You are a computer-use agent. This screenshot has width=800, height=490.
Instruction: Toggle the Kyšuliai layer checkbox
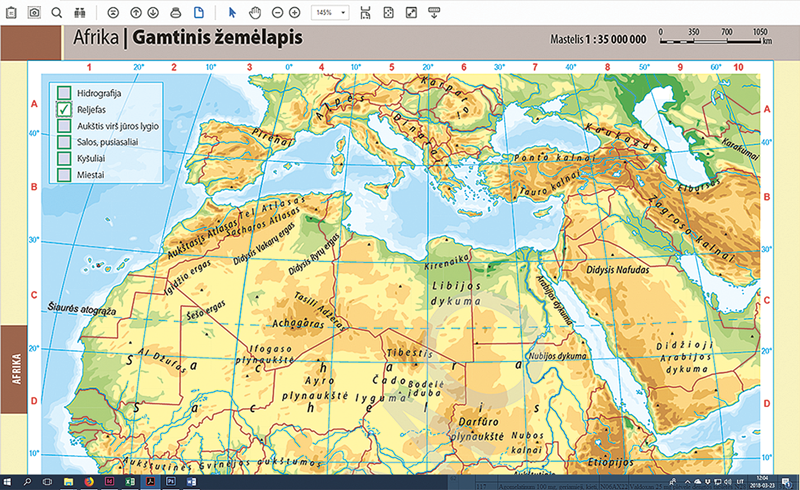pos(64,158)
